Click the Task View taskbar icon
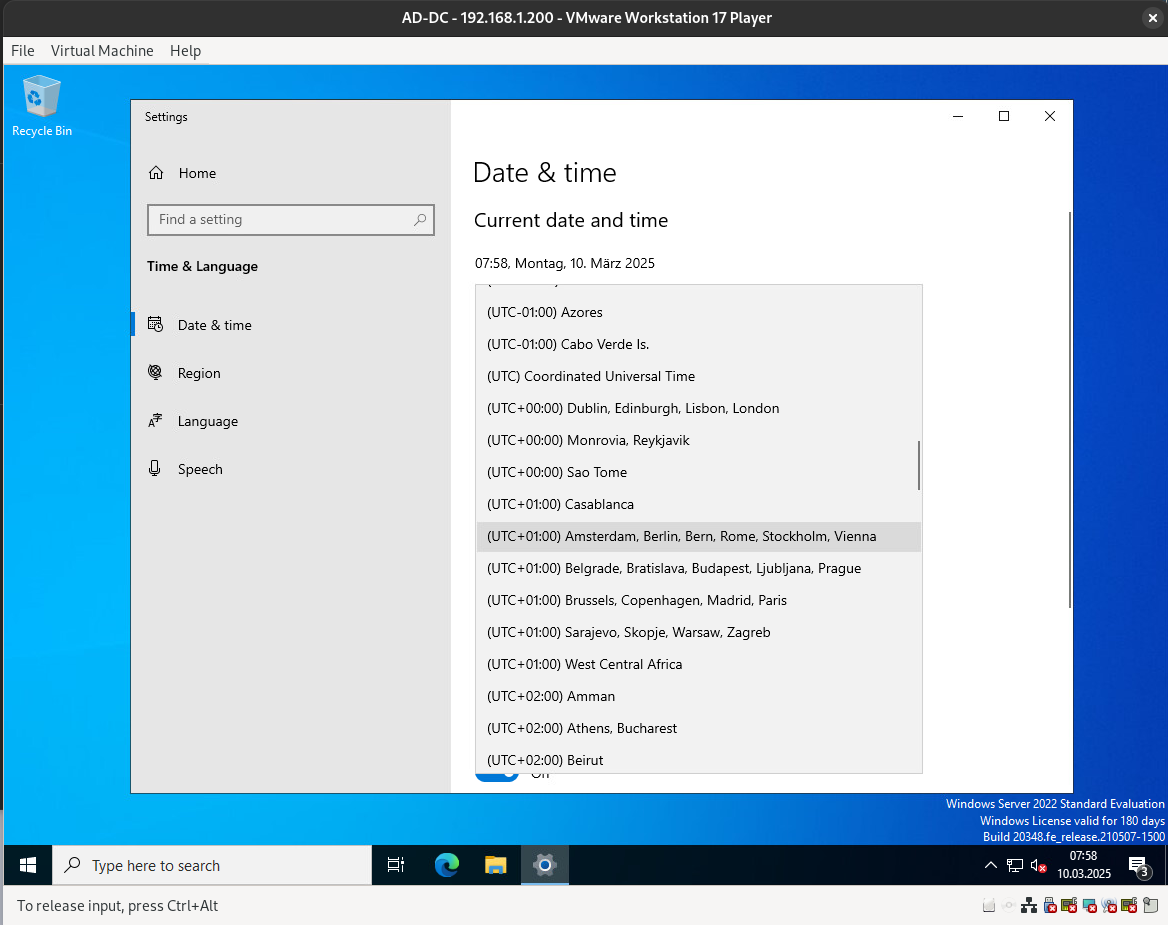Image resolution: width=1168 pixels, height=925 pixels. [x=396, y=865]
